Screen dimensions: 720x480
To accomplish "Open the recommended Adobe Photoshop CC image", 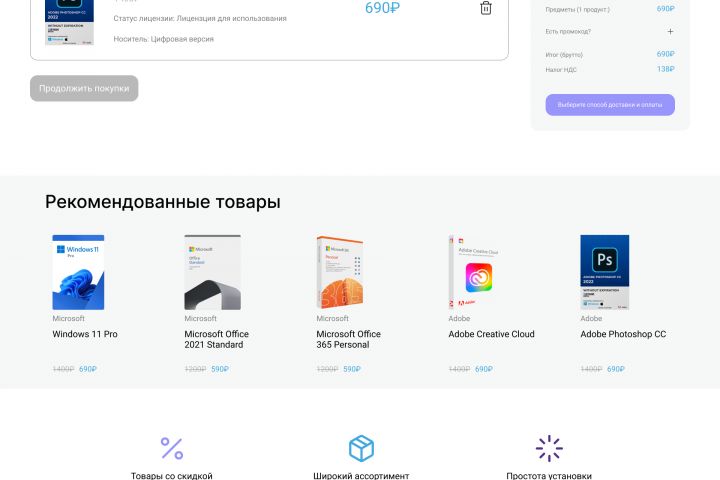I will (x=604, y=272).
